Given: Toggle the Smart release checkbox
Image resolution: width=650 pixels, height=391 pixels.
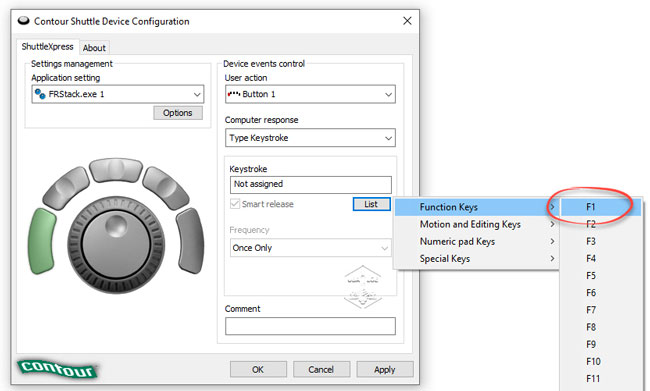Looking at the screenshot, I should [x=235, y=204].
